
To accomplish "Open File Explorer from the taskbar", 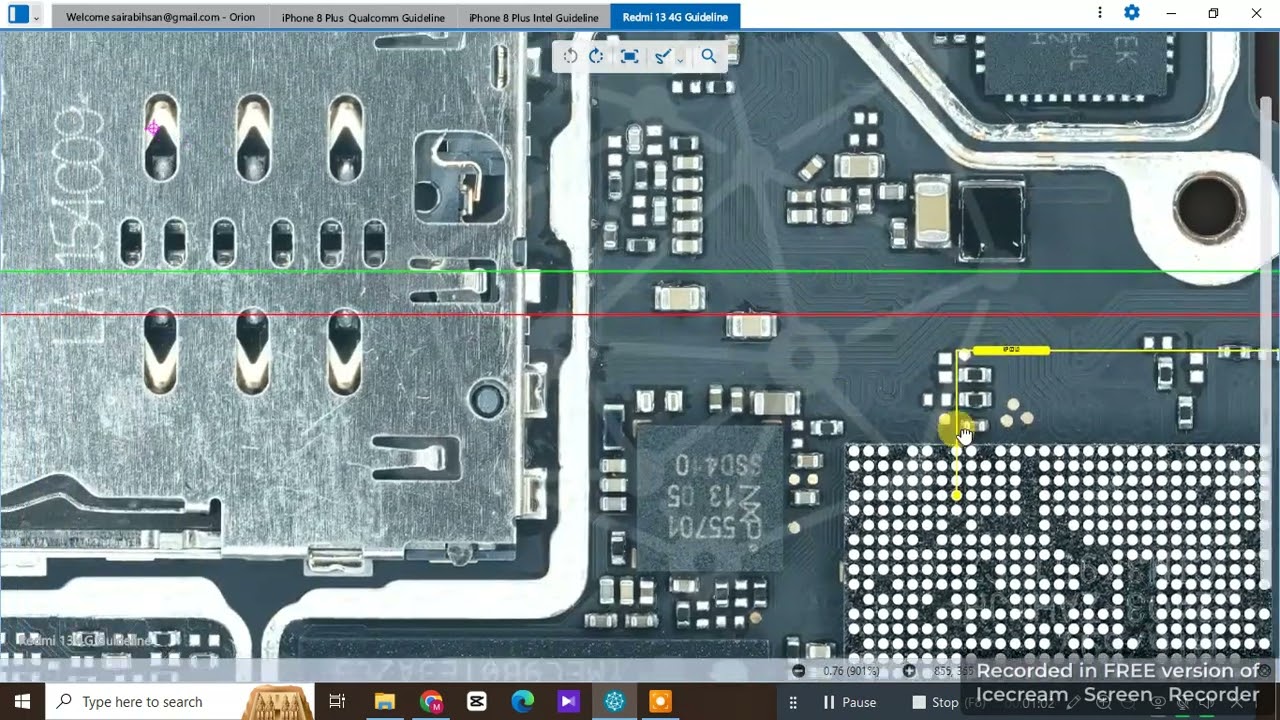I will (x=385, y=702).
